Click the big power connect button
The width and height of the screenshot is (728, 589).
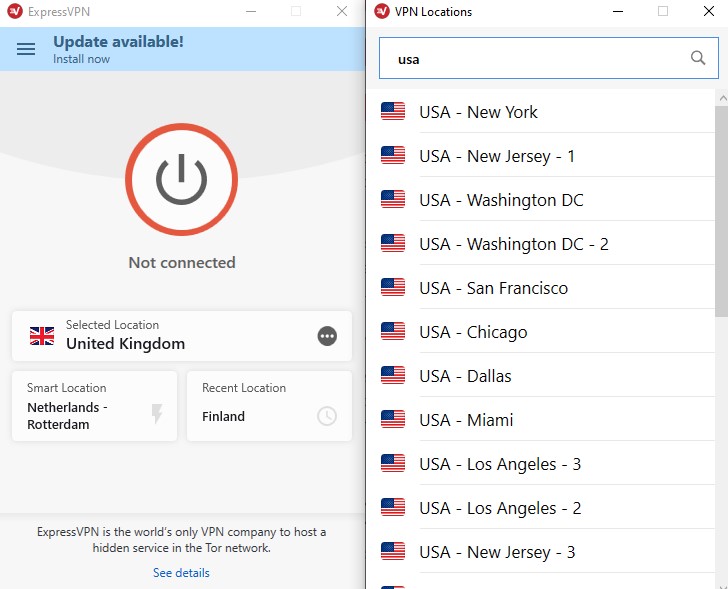click(182, 179)
